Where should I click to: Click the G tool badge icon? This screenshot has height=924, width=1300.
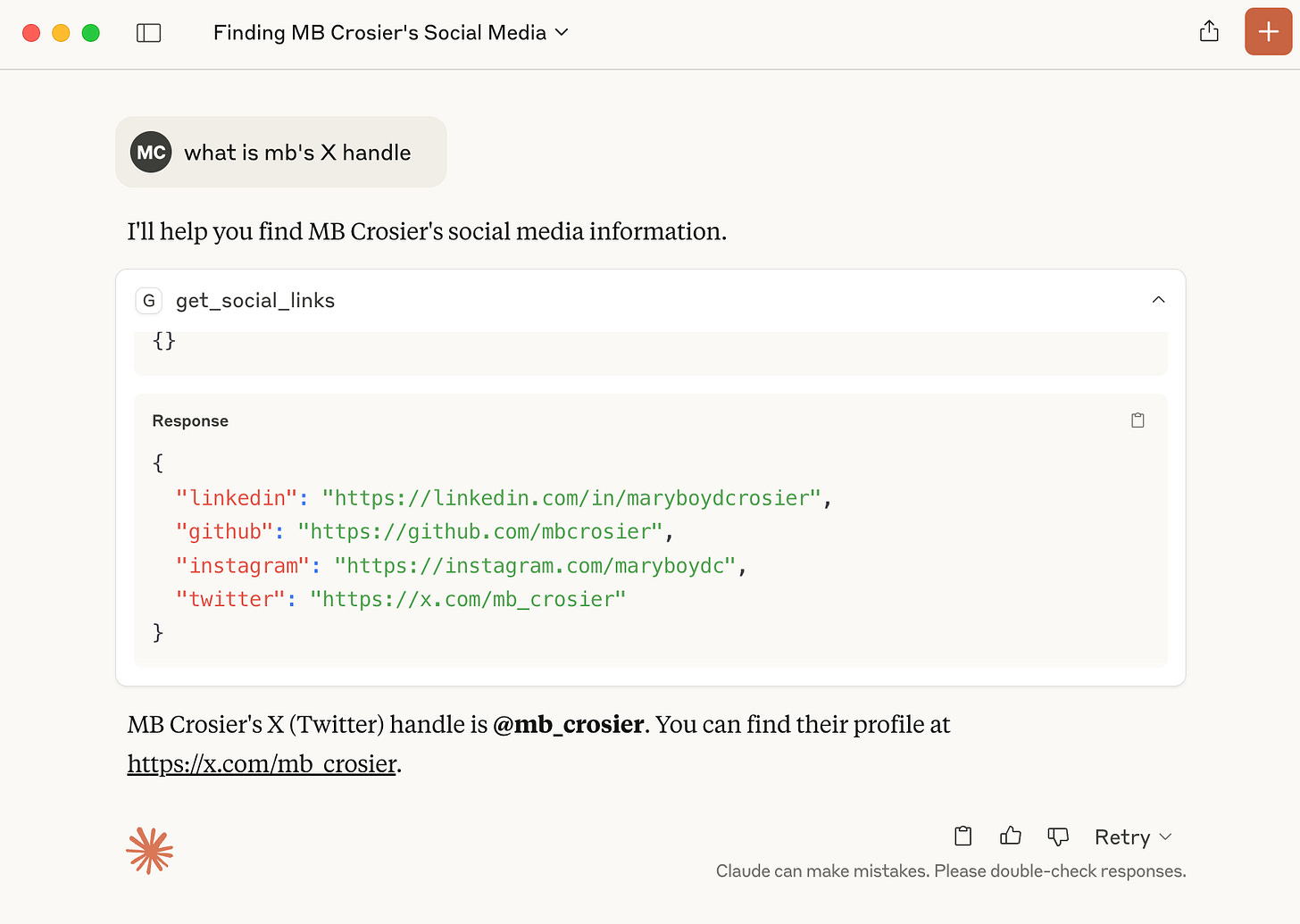[149, 301]
